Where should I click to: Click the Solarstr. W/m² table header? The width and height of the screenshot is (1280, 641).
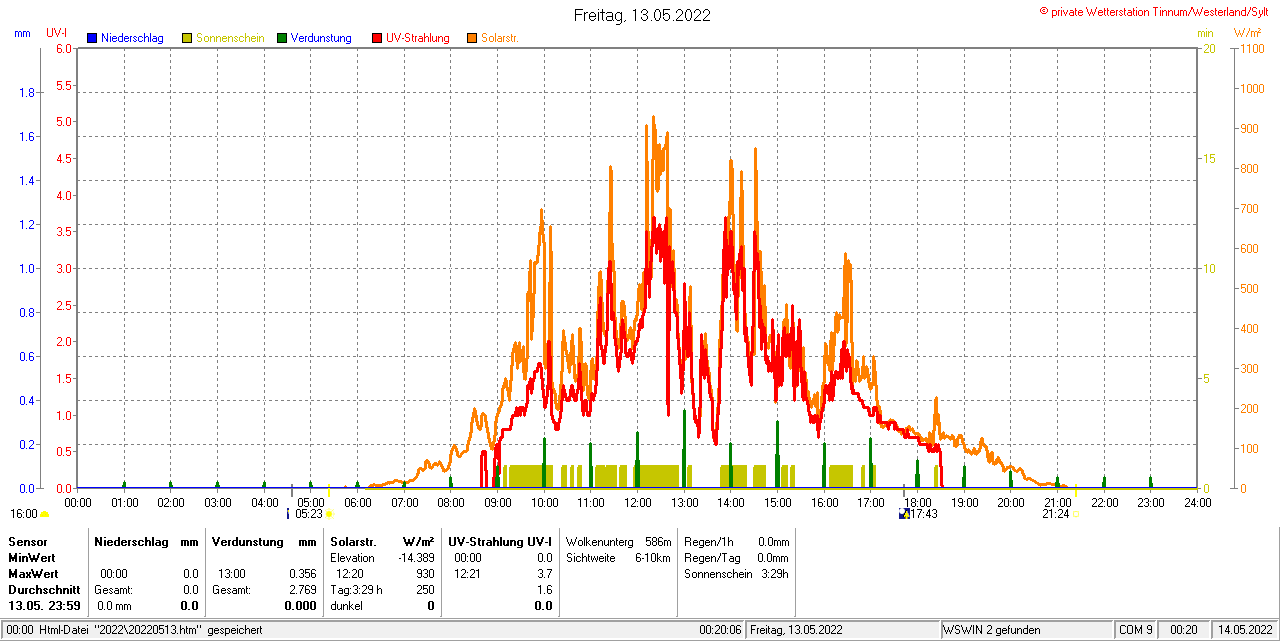click(x=382, y=541)
